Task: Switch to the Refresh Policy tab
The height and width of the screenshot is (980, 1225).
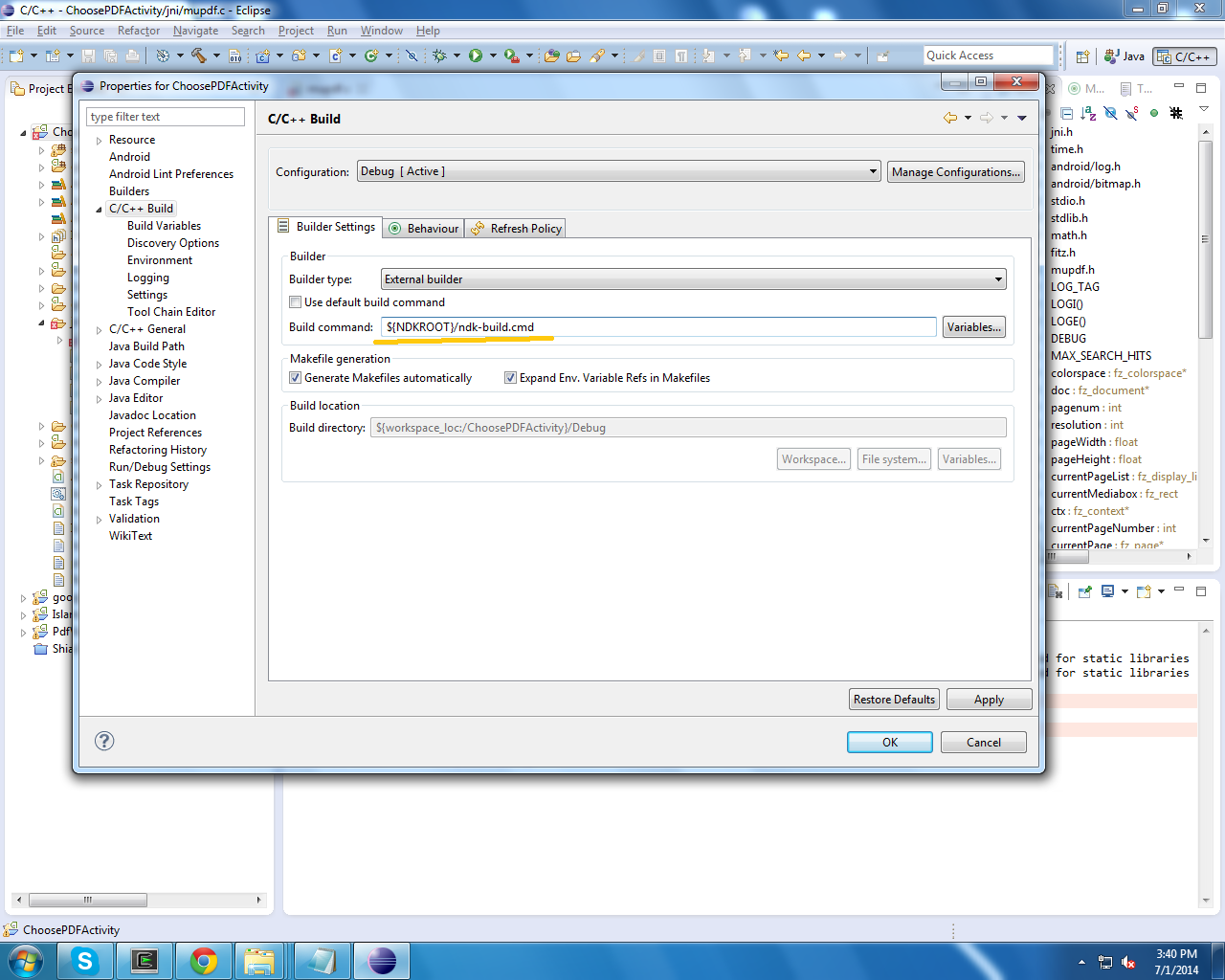Action: (x=516, y=229)
